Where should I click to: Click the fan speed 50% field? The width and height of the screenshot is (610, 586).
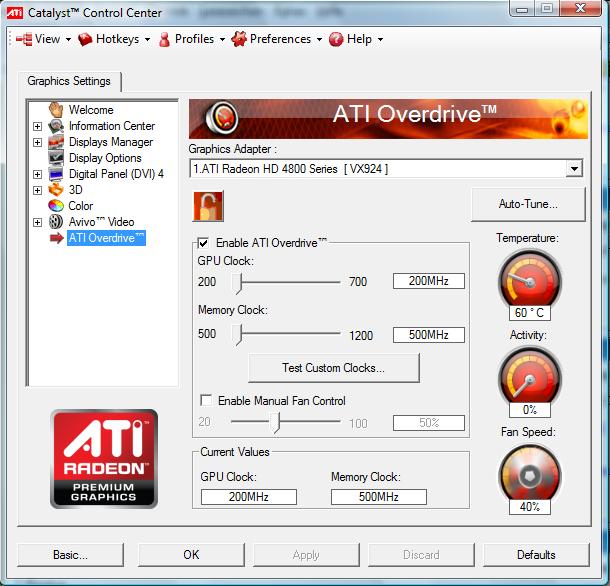tap(429, 423)
